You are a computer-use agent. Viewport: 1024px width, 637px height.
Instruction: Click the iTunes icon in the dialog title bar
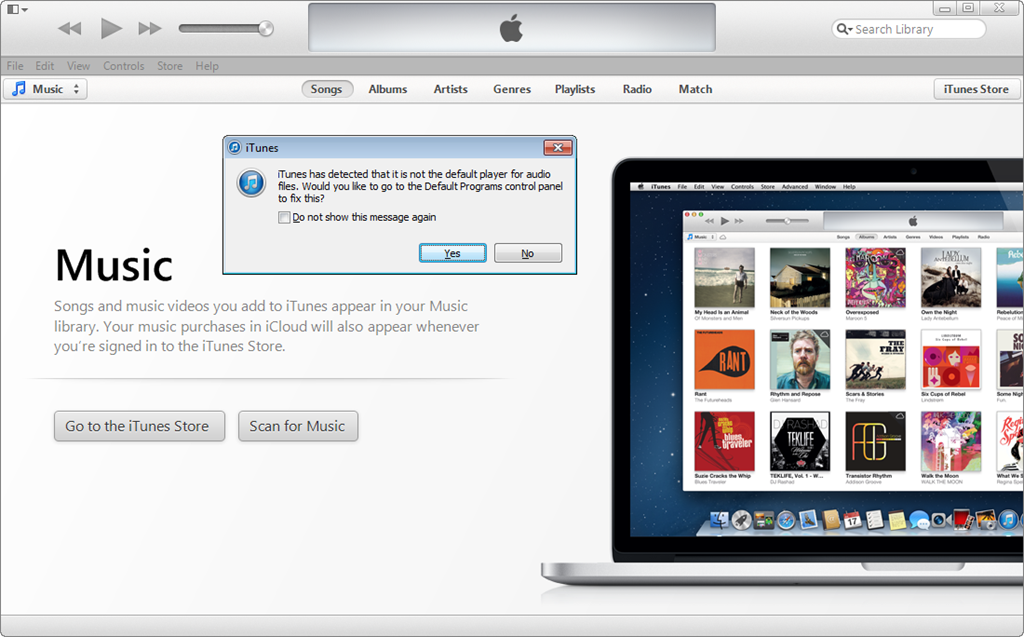[234, 148]
